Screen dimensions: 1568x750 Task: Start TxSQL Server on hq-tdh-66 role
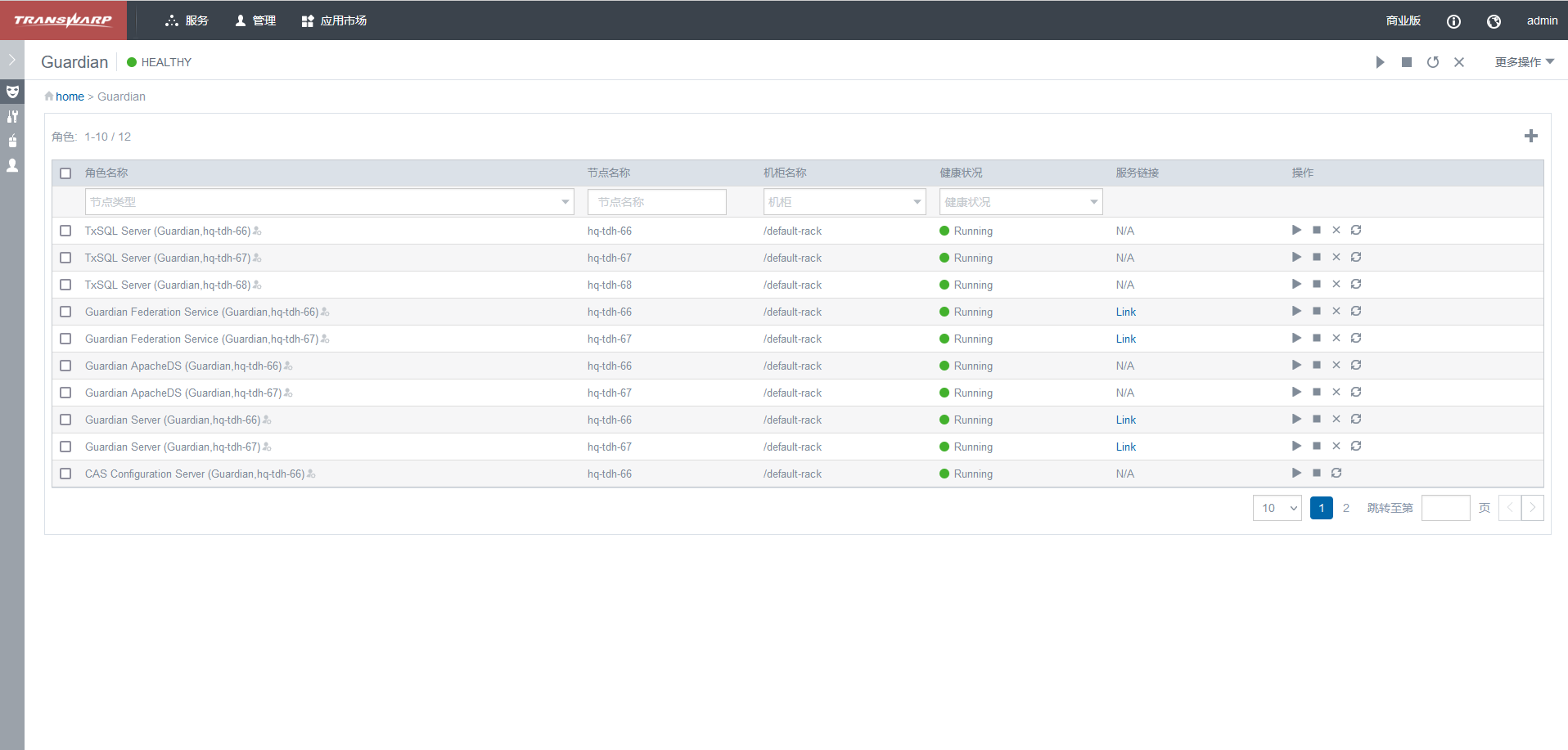1296,230
